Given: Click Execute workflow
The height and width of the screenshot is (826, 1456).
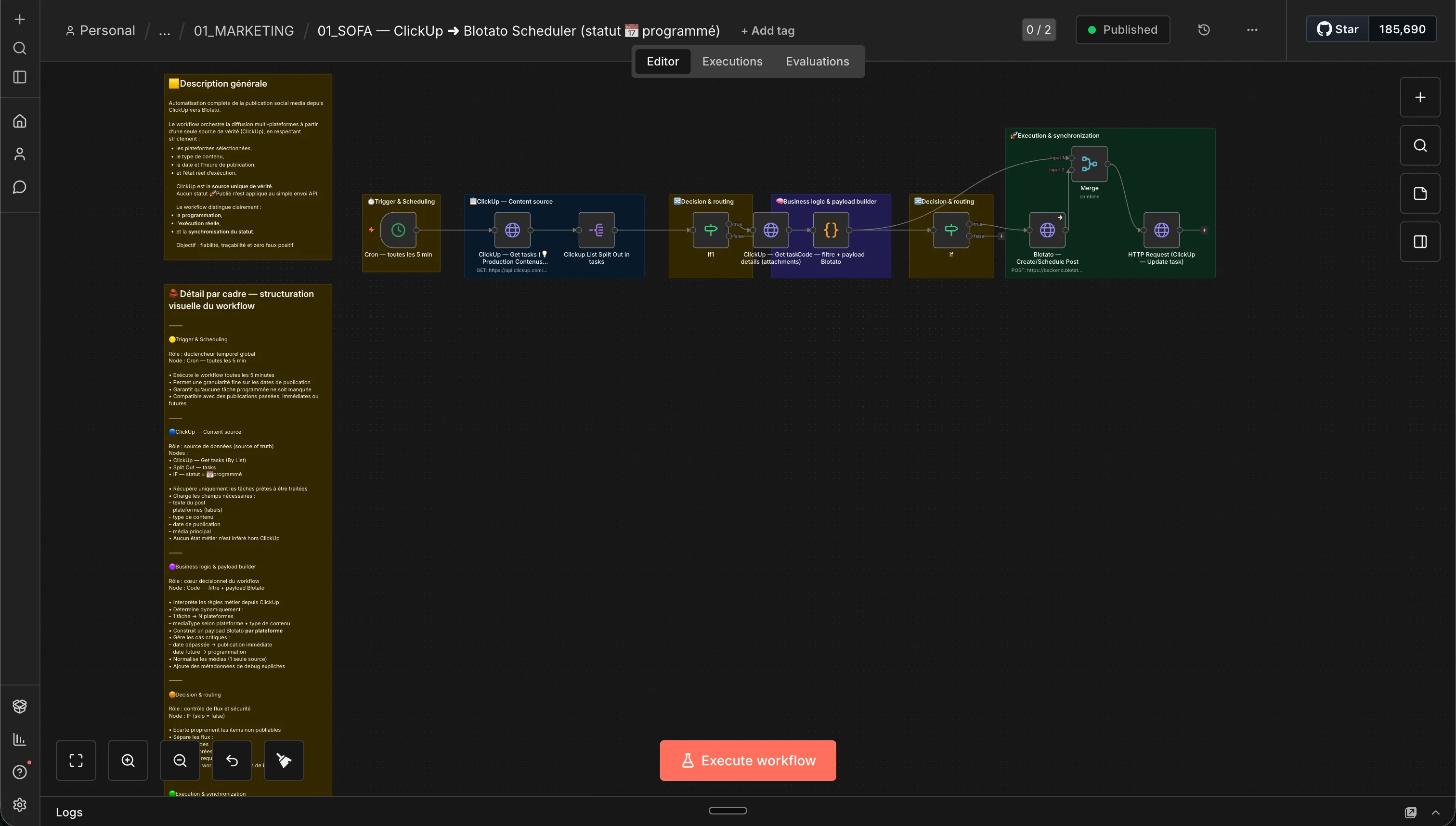Looking at the screenshot, I should point(748,761).
